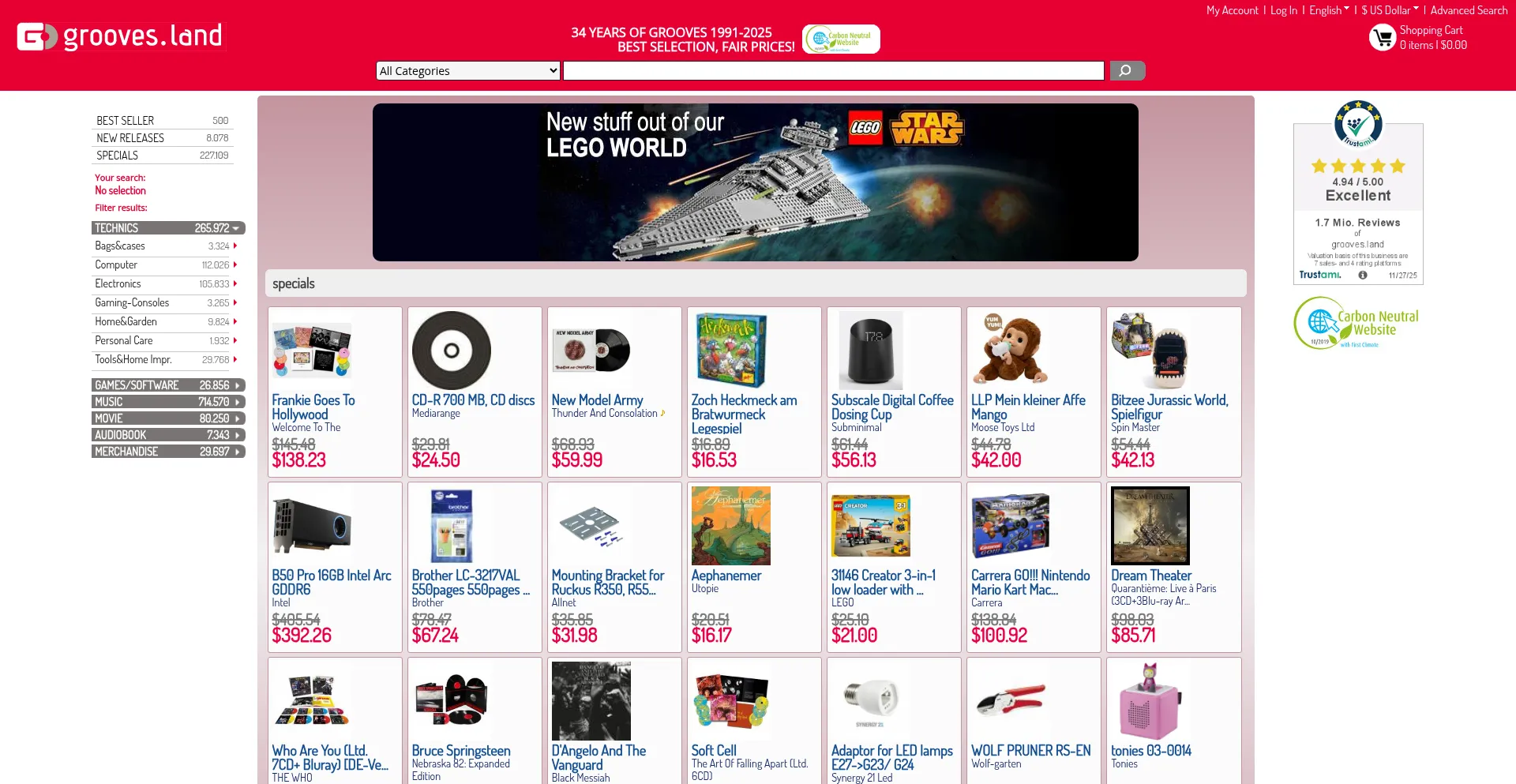Open the shopping cart icon
The image size is (1516, 784).
pos(1383,37)
